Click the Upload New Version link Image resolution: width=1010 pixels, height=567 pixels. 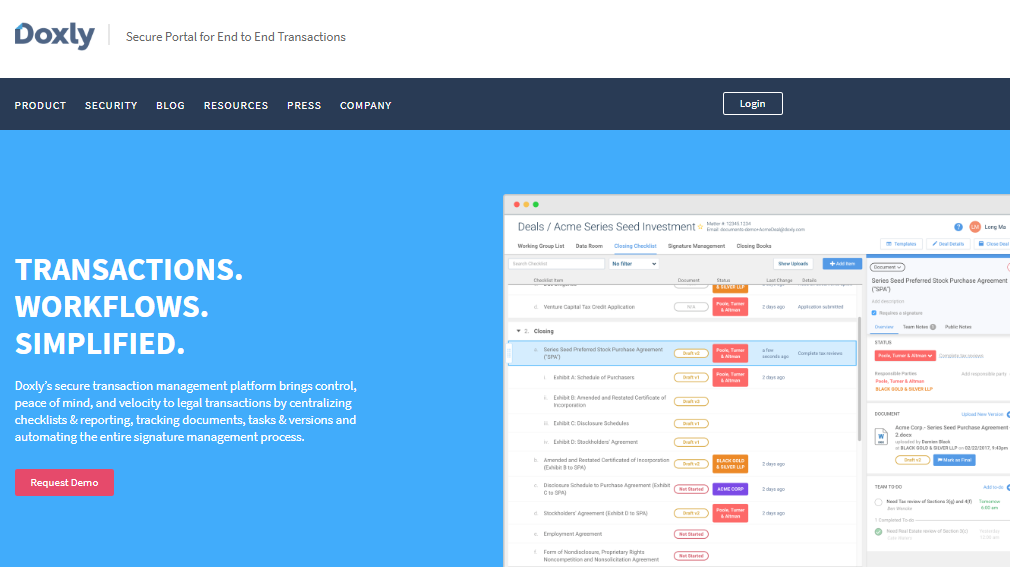pyautogui.click(x=982, y=414)
